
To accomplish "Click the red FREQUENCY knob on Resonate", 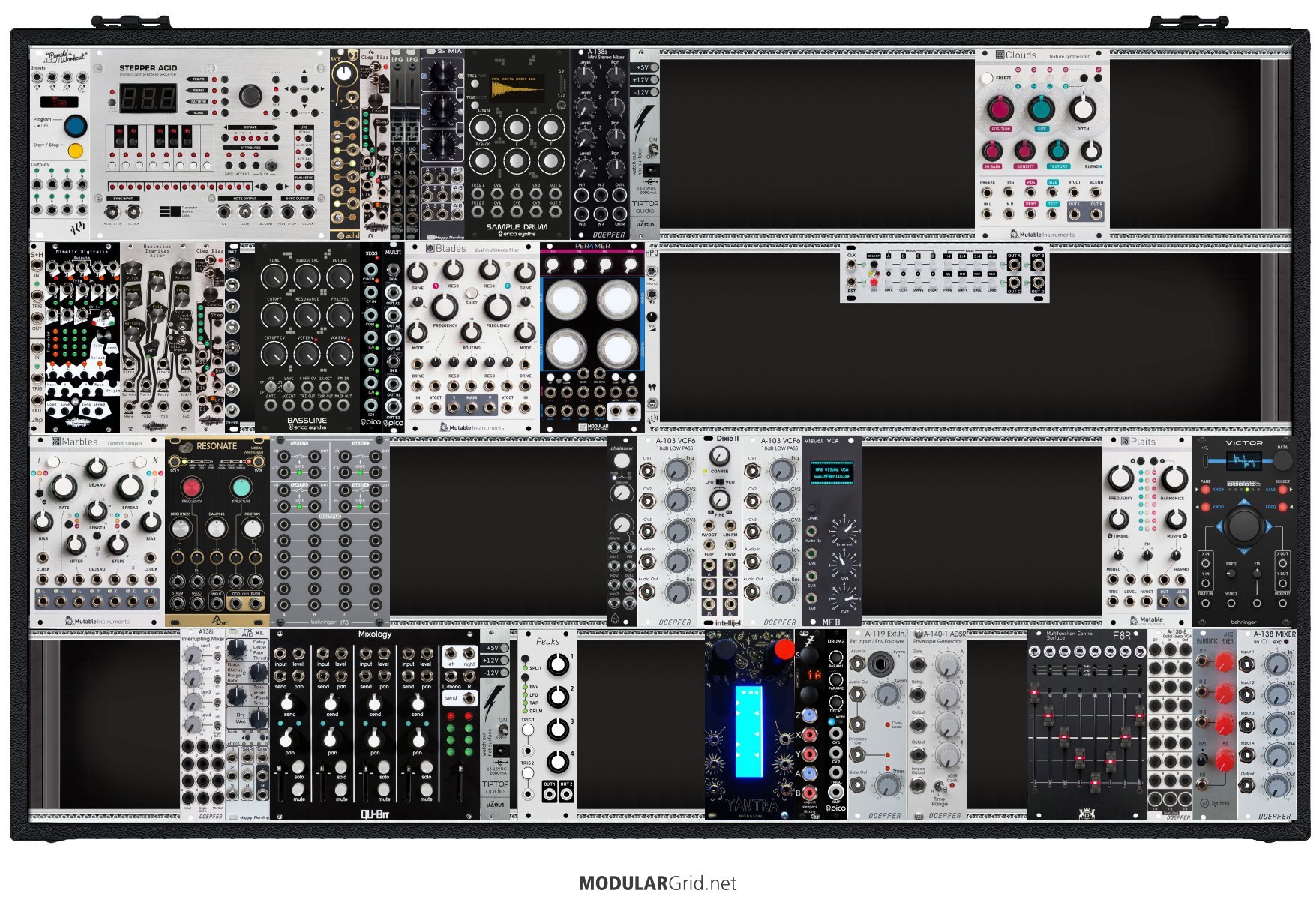I will tap(191, 487).
